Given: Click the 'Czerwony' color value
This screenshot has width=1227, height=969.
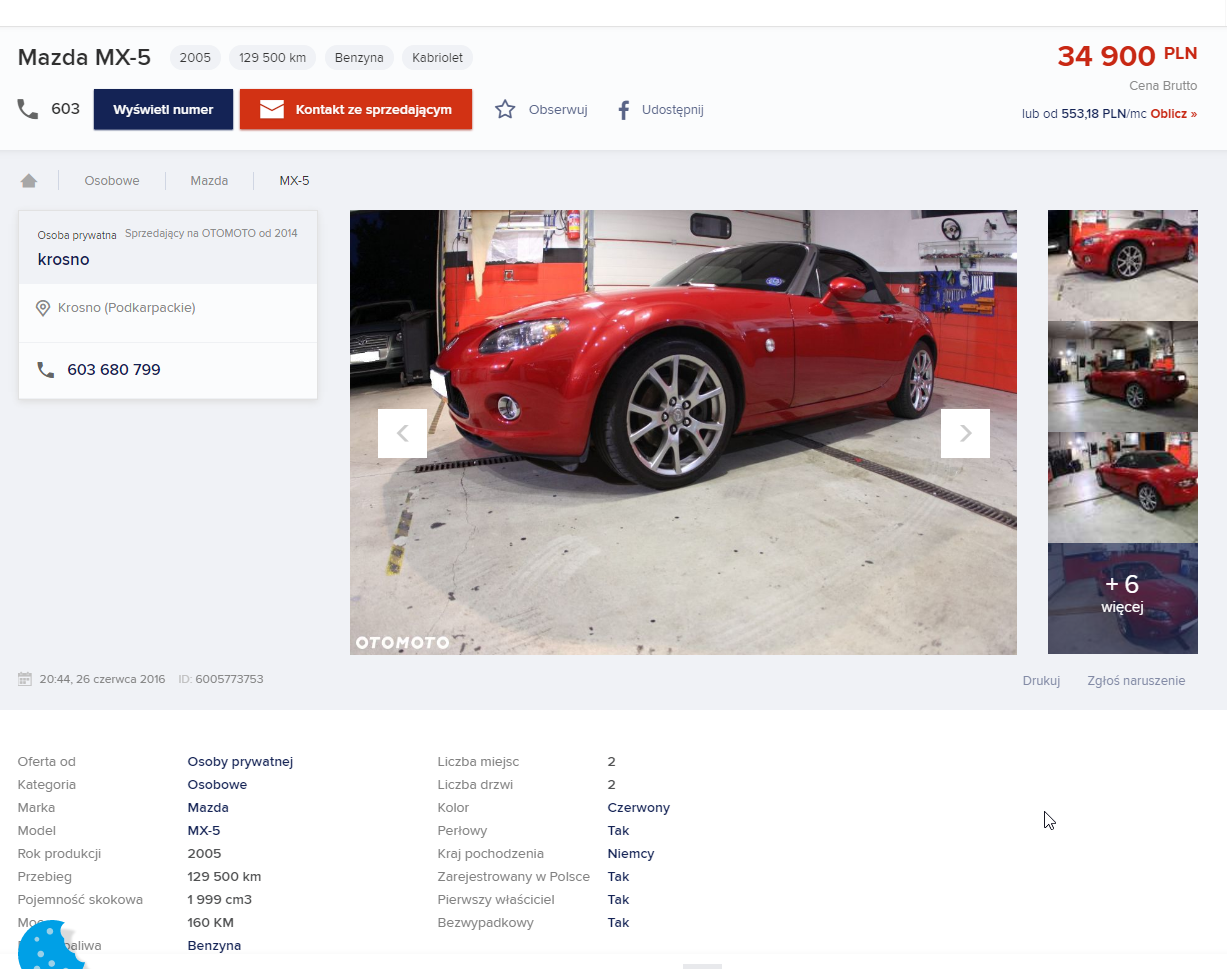Looking at the screenshot, I should 639,808.
